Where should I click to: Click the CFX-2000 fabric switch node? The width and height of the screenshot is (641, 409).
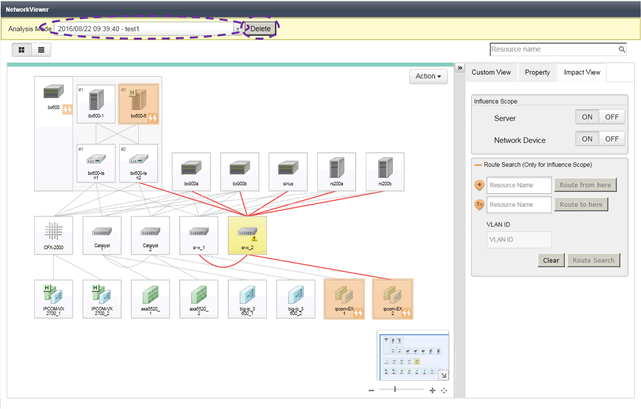click(53, 234)
